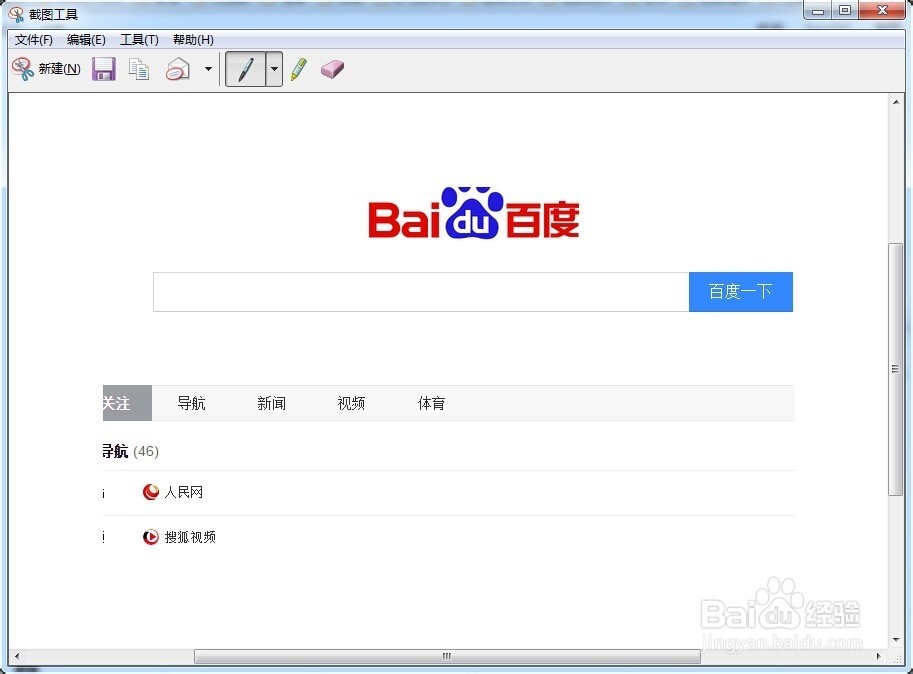Select the Pen tool
This screenshot has height=674, width=913.
245,69
